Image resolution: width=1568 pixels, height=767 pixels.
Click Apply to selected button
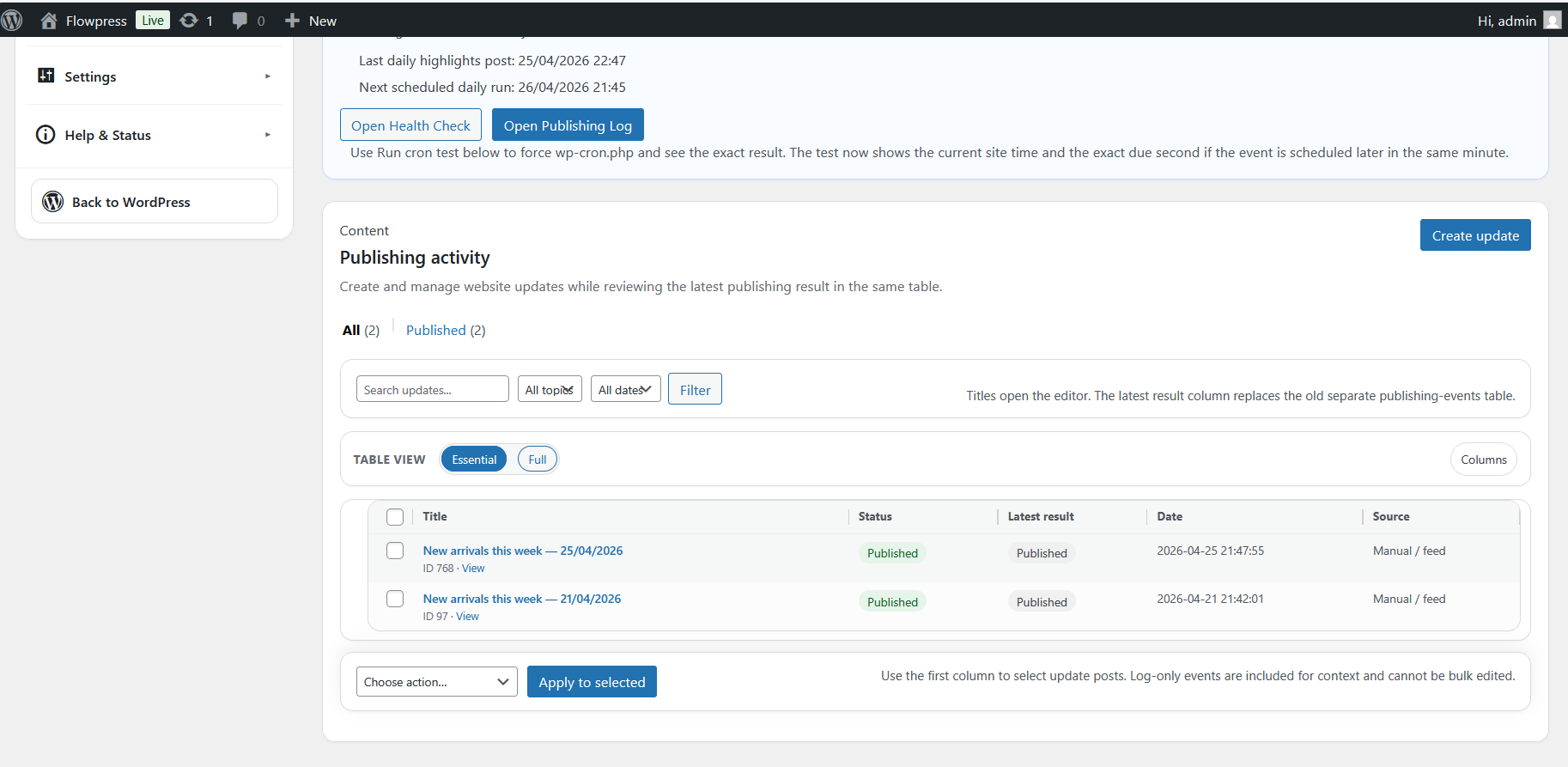[x=592, y=682]
